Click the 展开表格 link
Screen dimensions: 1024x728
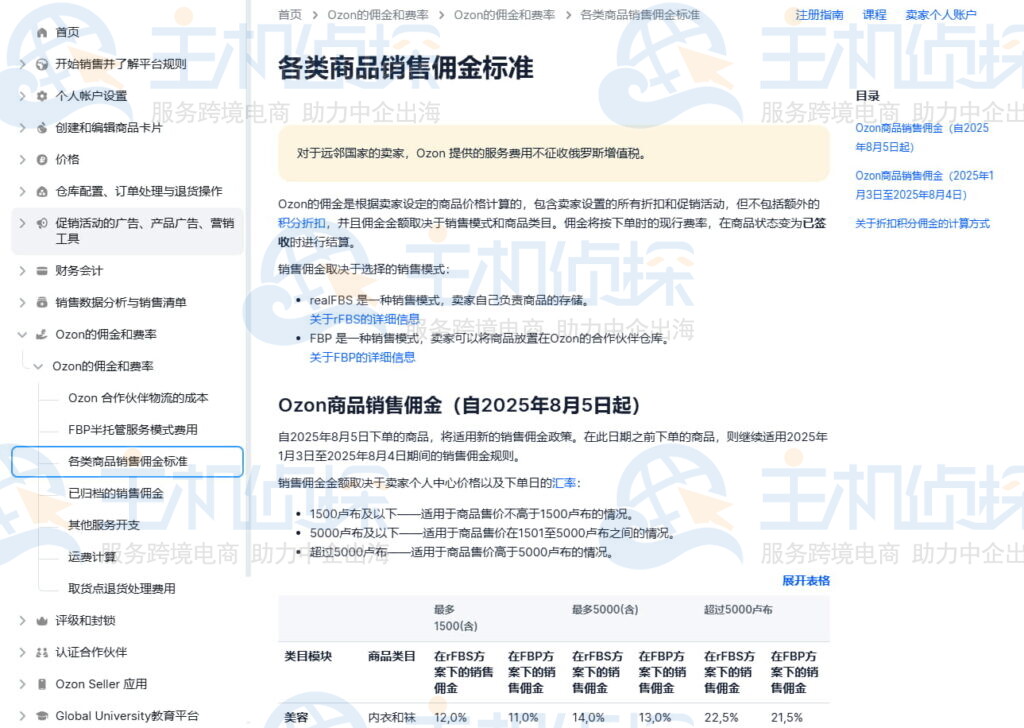point(806,581)
